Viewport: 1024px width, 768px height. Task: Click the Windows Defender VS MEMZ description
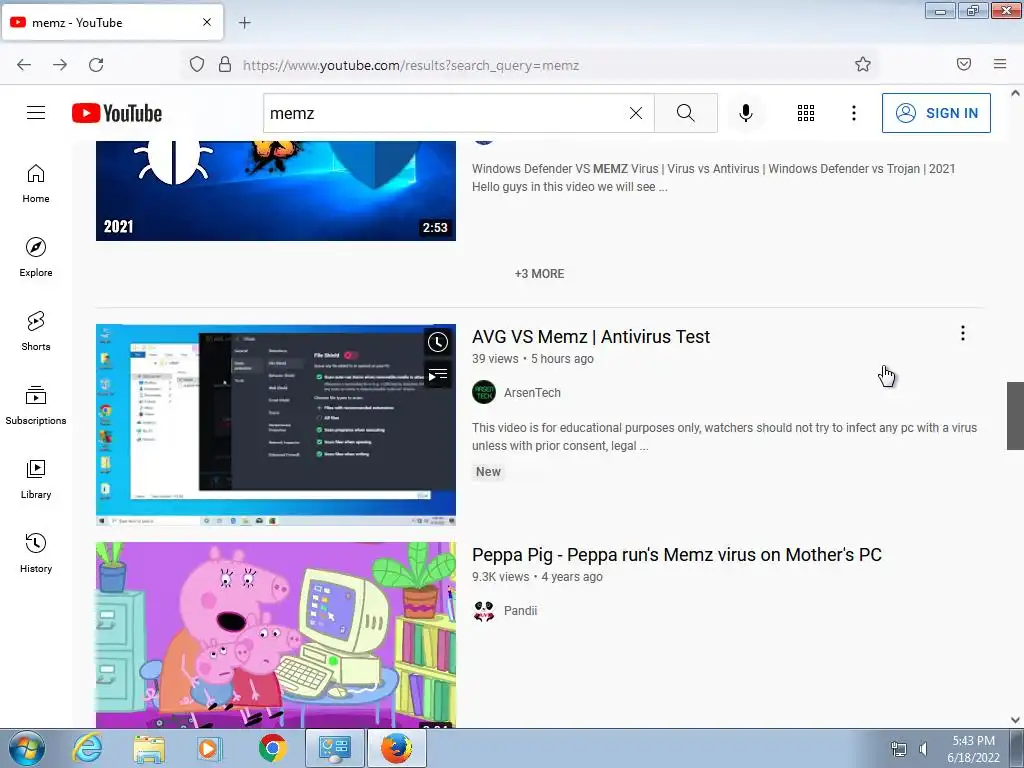pos(713,178)
